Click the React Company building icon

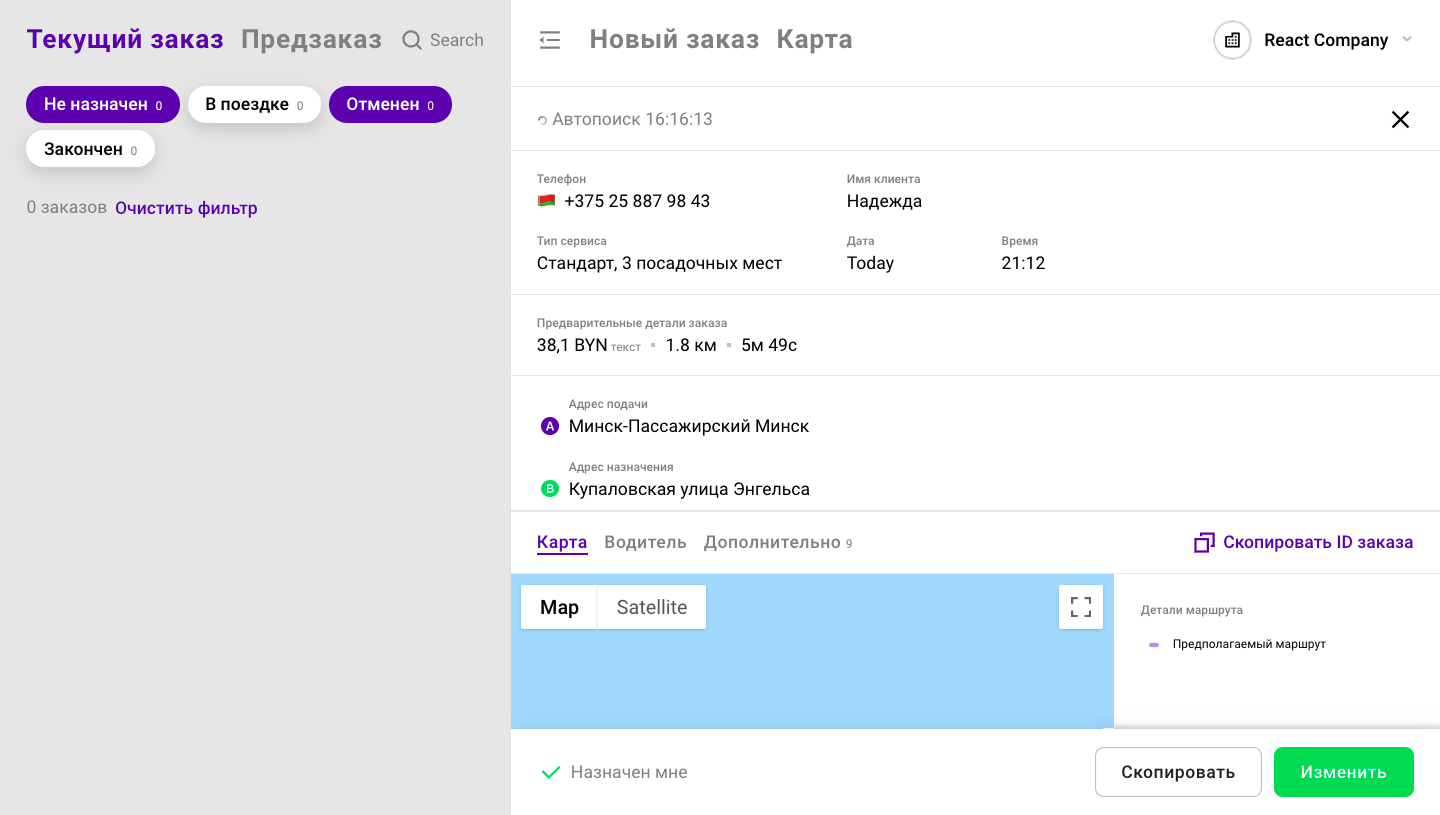pos(1232,40)
